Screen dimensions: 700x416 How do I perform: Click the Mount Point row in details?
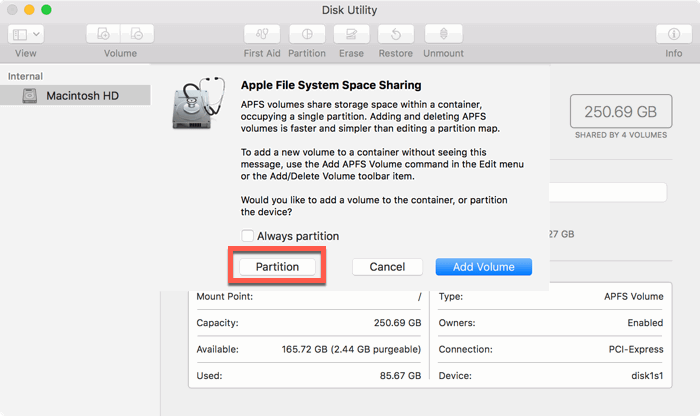309,297
